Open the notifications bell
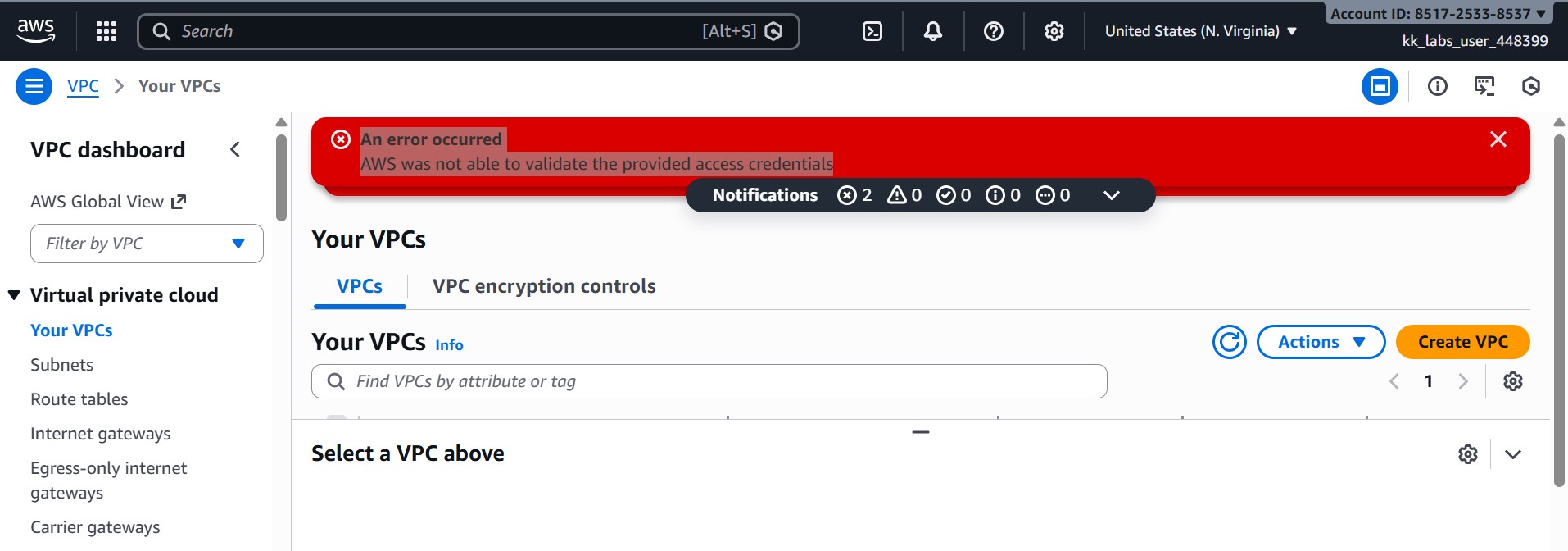The width and height of the screenshot is (1568, 551). point(932,31)
